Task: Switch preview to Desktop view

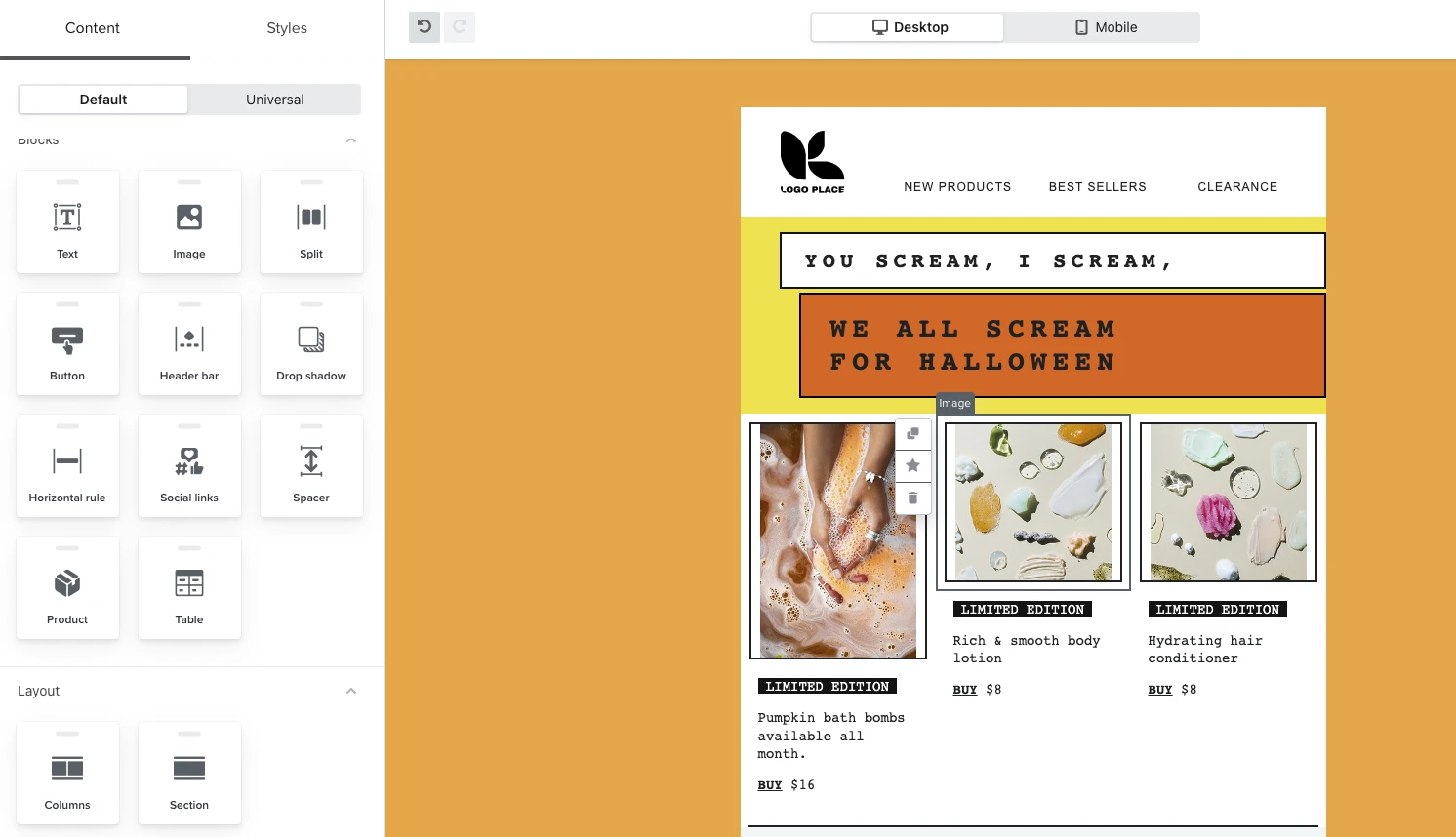Action: click(x=910, y=27)
